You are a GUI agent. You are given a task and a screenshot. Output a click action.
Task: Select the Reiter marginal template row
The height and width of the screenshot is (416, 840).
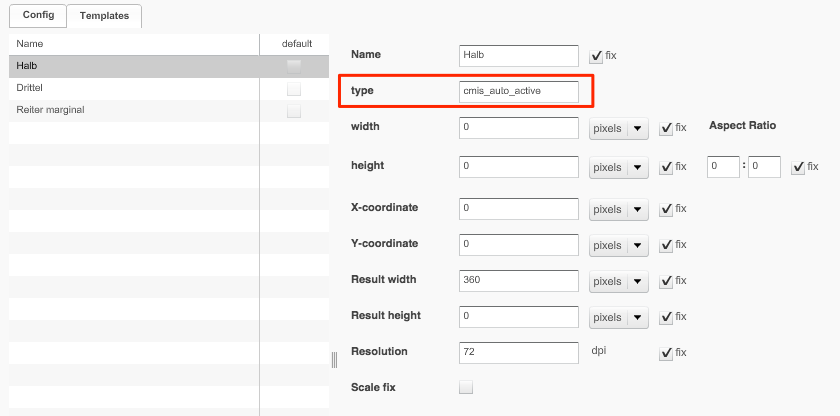coord(169,110)
